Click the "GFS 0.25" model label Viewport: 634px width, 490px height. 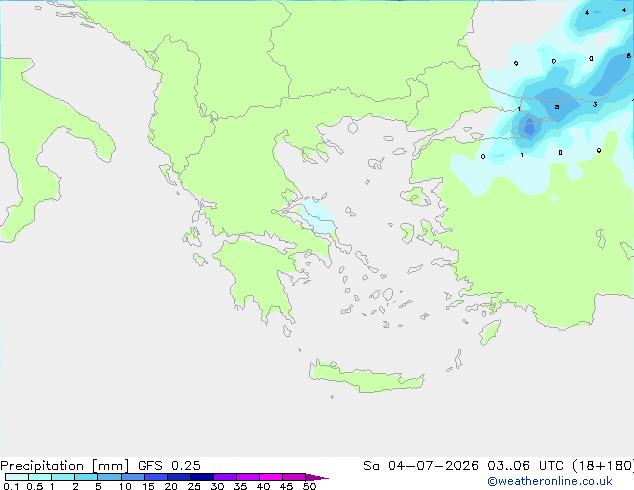click(x=169, y=466)
